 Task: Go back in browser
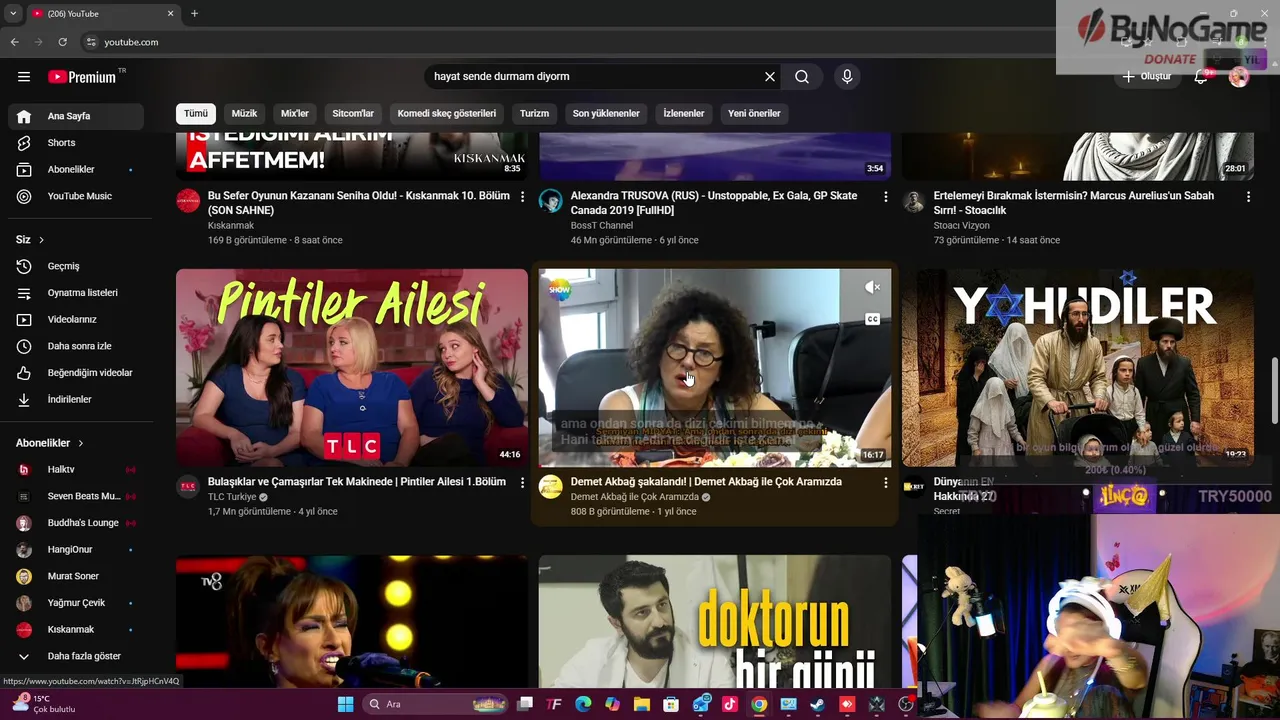tap(14, 42)
